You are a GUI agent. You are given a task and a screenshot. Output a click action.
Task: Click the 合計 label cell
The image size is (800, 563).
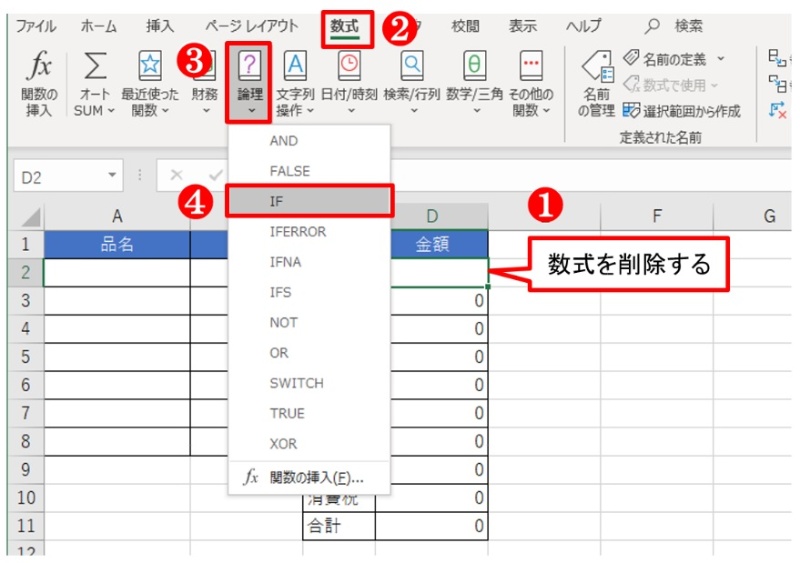tap(339, 525)
